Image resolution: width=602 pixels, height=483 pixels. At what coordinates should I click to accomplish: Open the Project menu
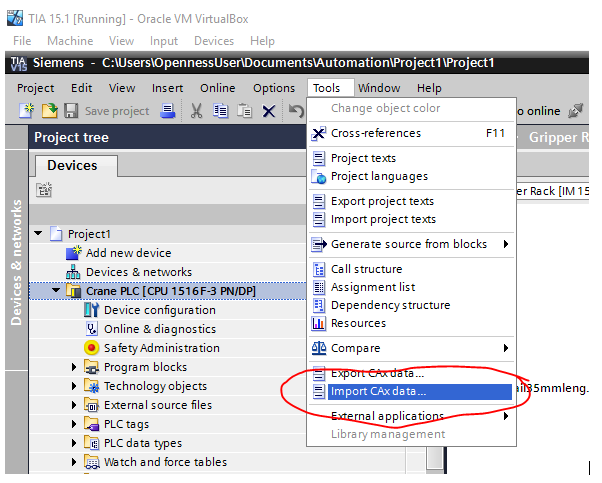[x=36, y=88]
